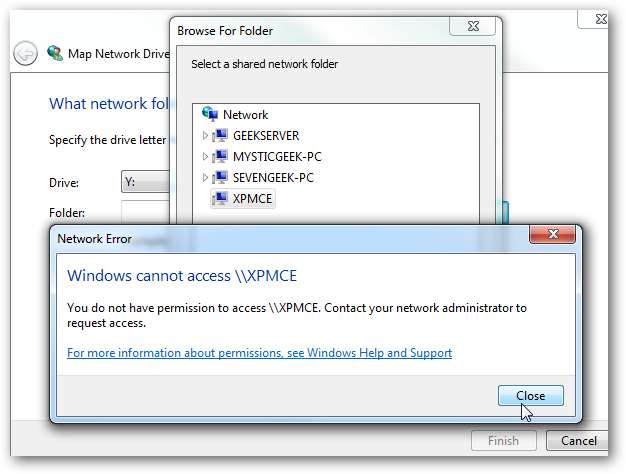Open the Windows Help and Support permissions link
The height and width of the screenshot is (474, 626).
click(259, 353)
